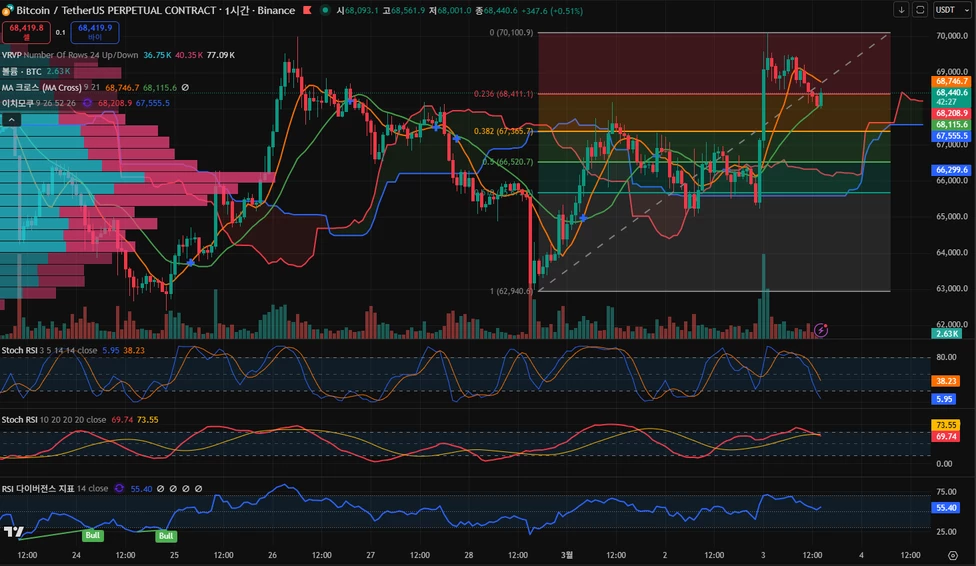Click the Bitcoin symbol icon in the chart title
Image resolution: width=976 pixels, height=566 pixels.
tap(9, 10)
